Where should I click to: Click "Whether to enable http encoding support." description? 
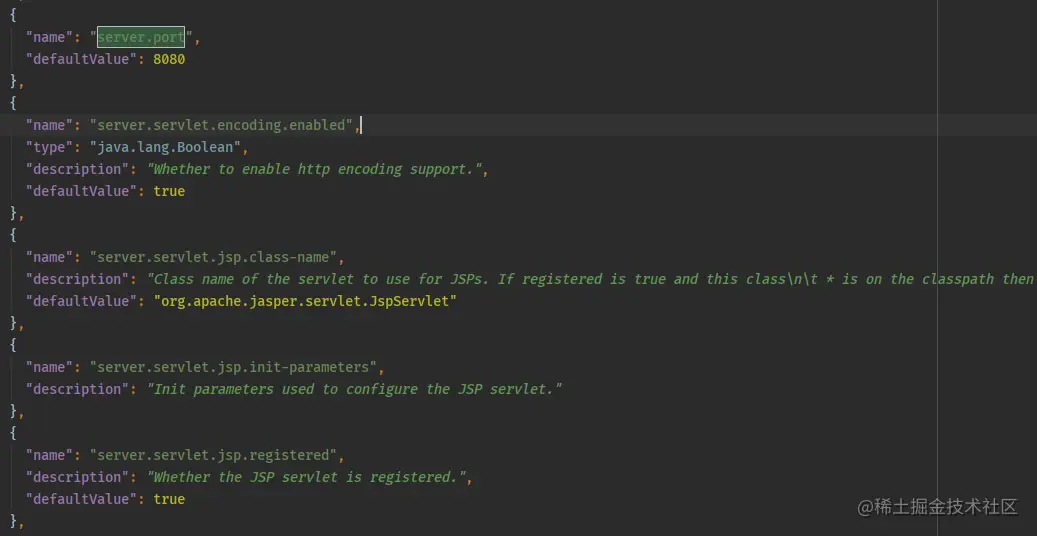pyautogui.click(x=317, y=169)
